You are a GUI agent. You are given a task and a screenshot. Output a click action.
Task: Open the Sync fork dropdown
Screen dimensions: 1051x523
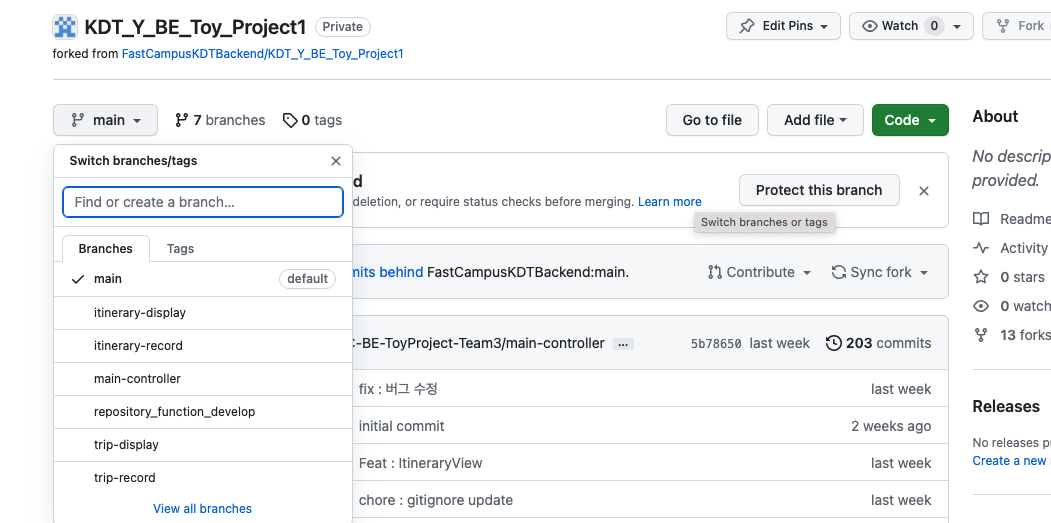click(x=880, y=272)
